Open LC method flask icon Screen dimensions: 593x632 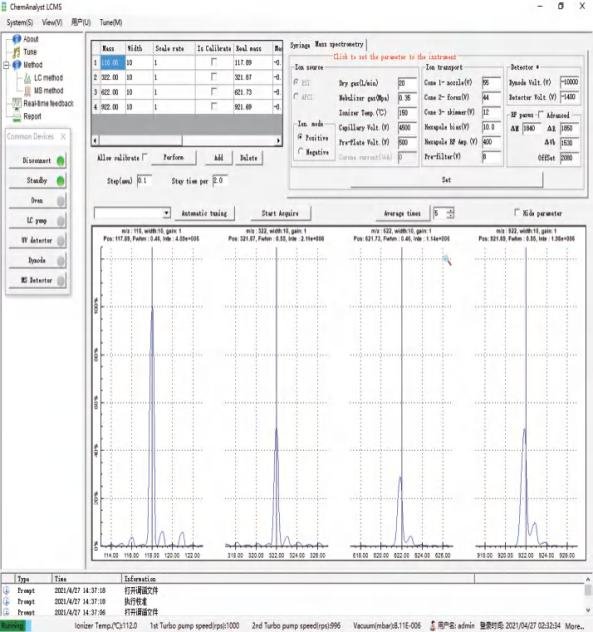[x=27, y=78]
